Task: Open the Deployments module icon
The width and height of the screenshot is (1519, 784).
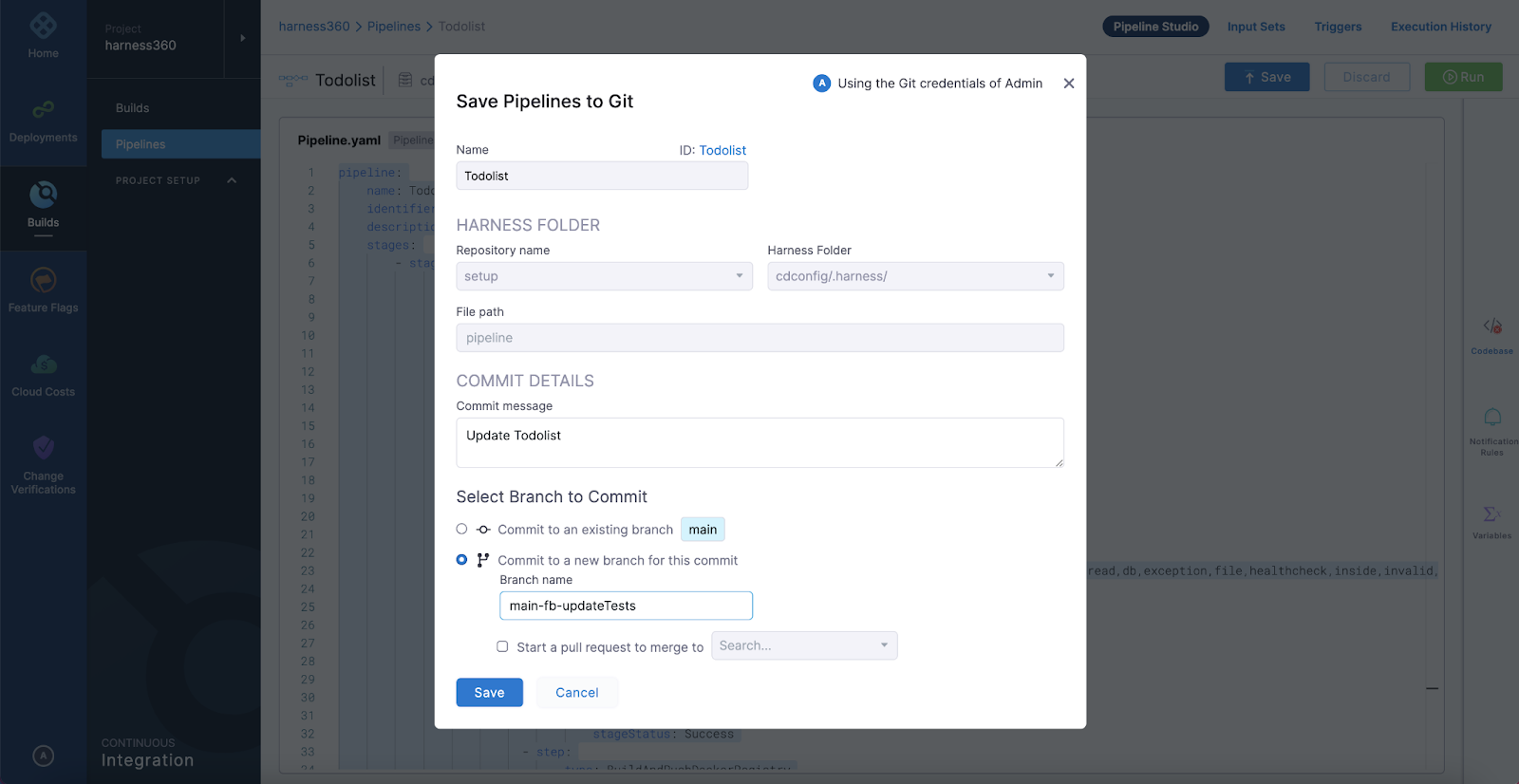Action: click(x=43, y=110)
